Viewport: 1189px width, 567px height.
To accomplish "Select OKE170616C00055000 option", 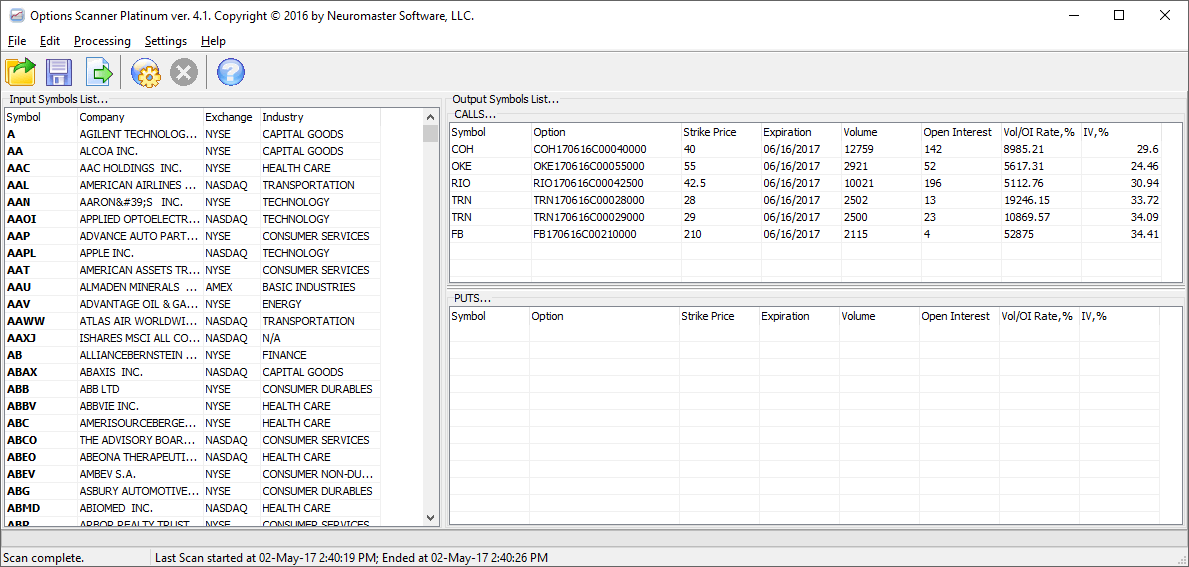I will point(589,166).
